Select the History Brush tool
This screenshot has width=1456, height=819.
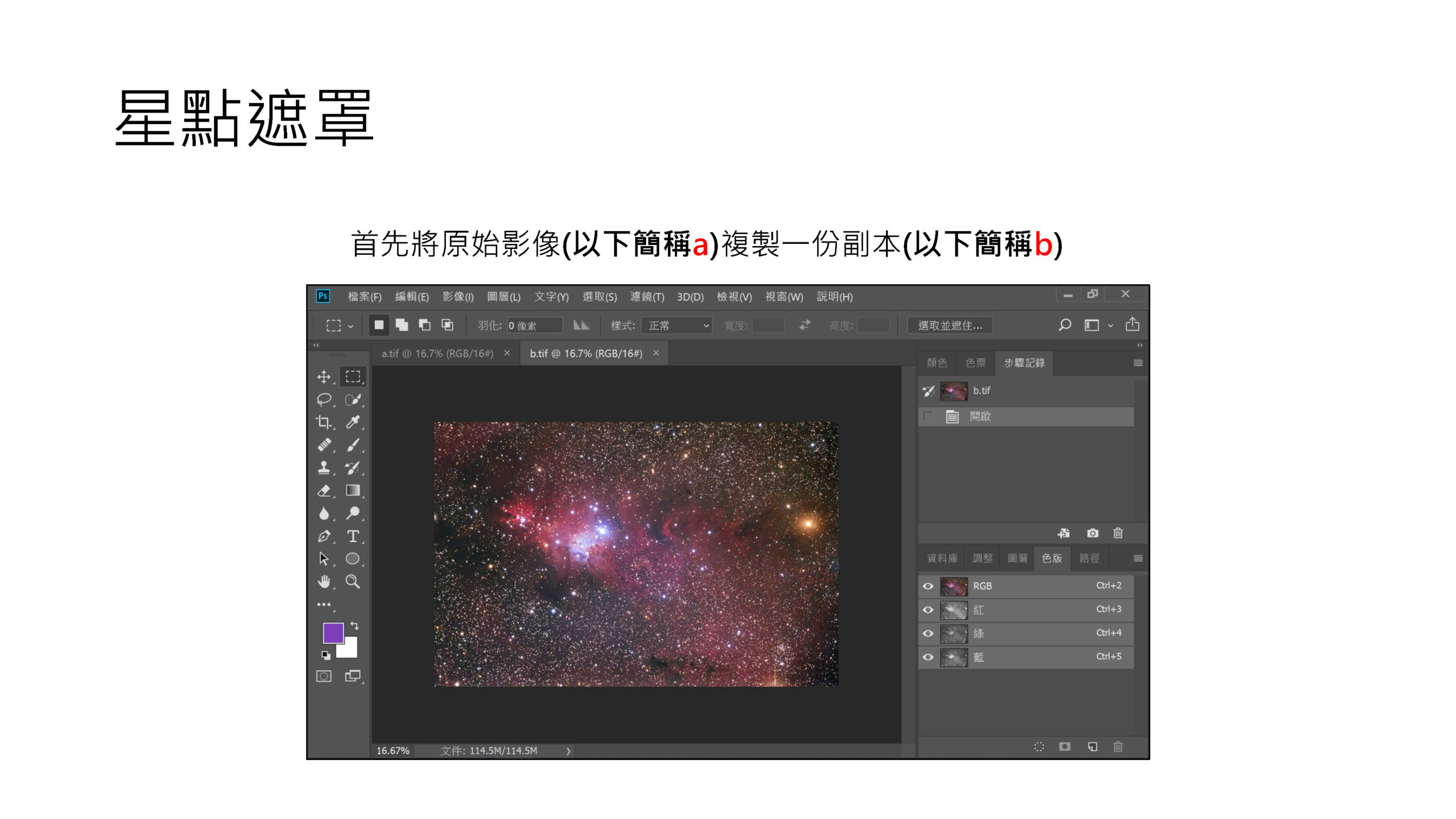[353, 468]
